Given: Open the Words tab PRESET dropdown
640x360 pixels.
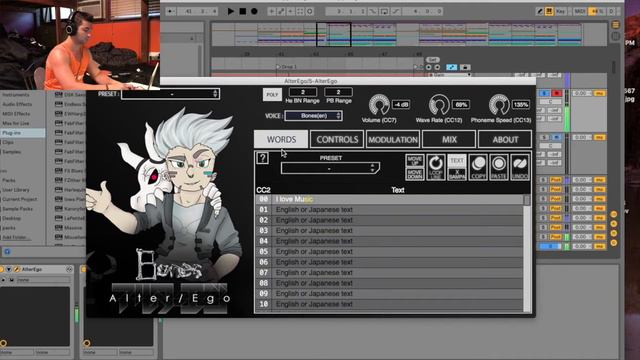Looking at the screenshot, I should point(330,168).
